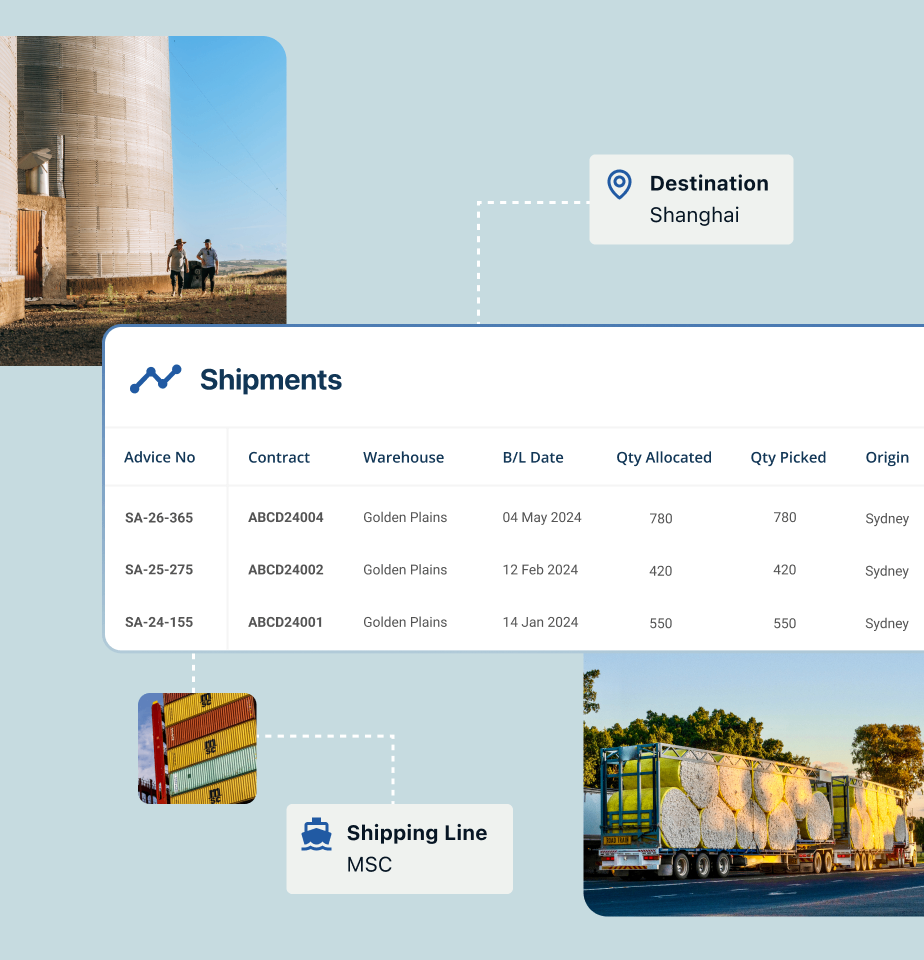Click the Destination label

(x=709, y=183)
